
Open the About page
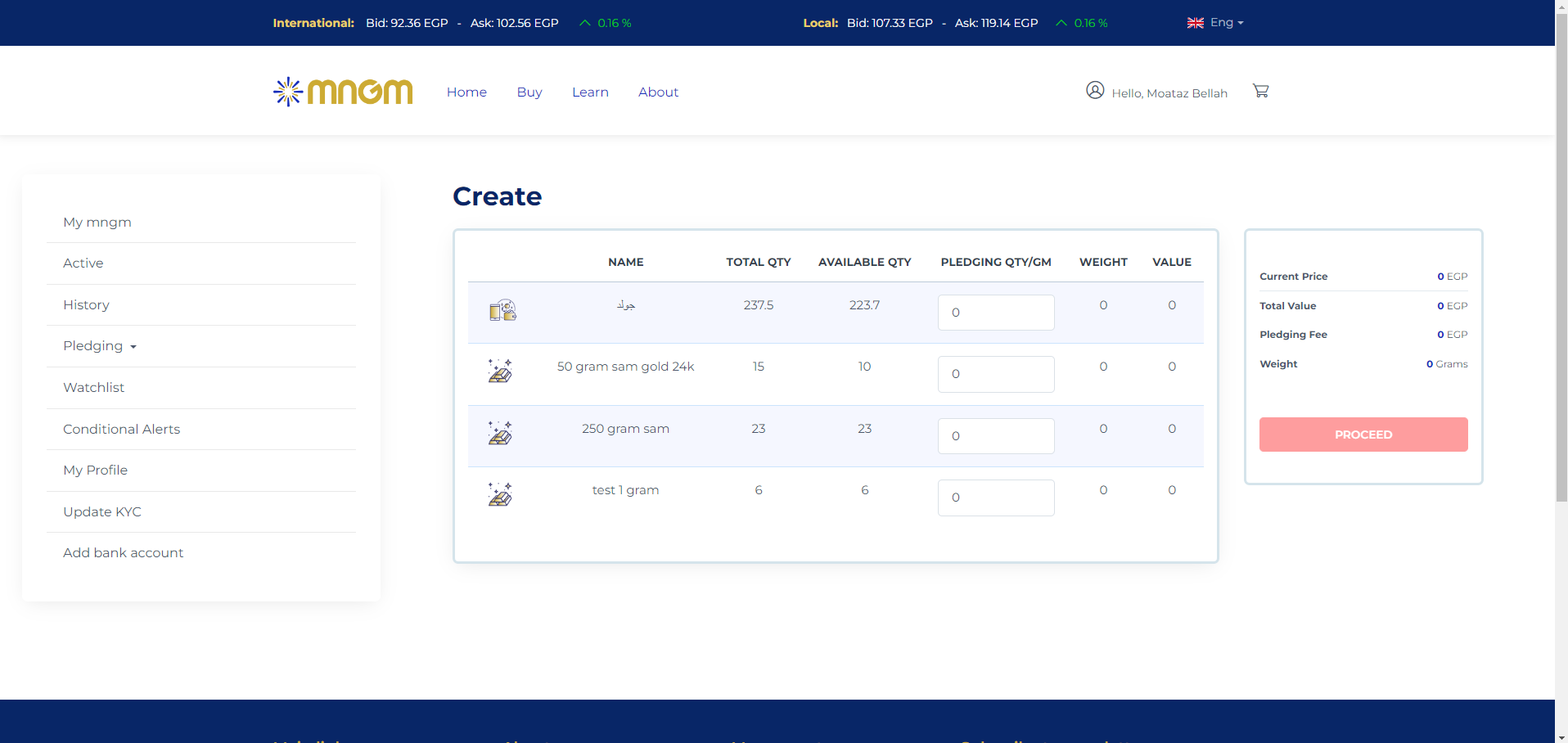[658, 92]
